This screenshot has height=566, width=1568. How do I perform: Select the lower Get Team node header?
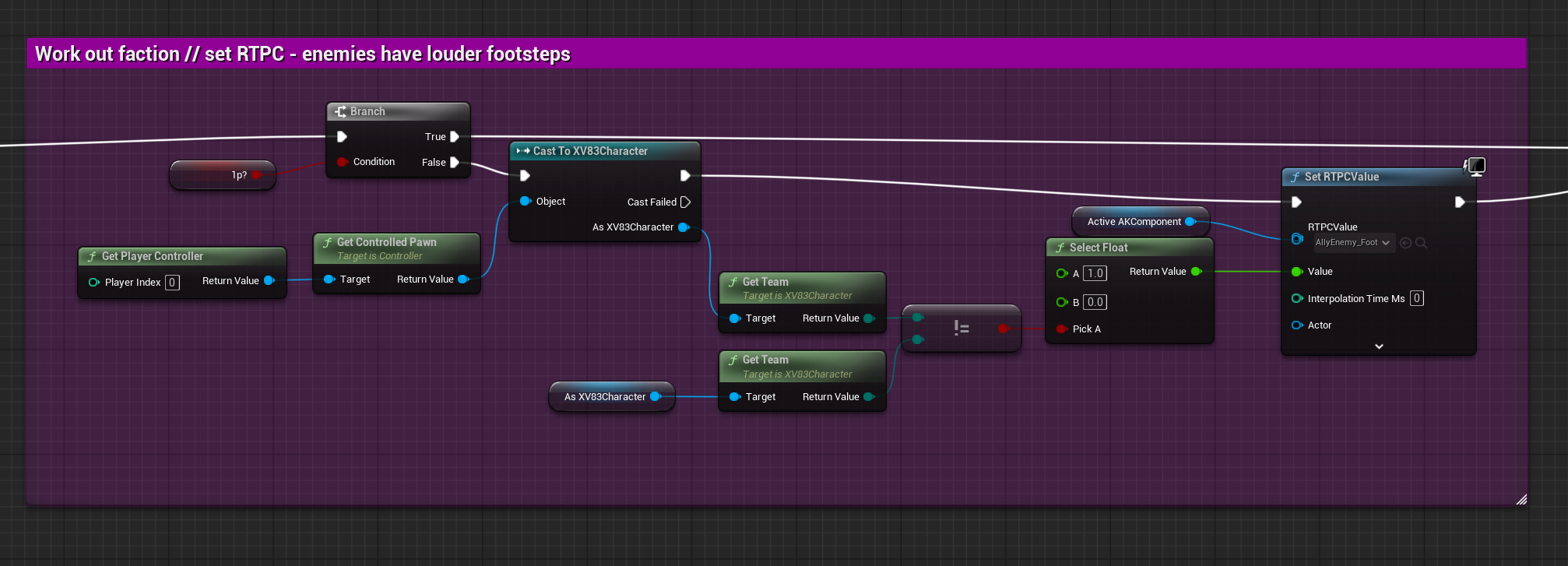pyautogui.click(x=803, y=367)
